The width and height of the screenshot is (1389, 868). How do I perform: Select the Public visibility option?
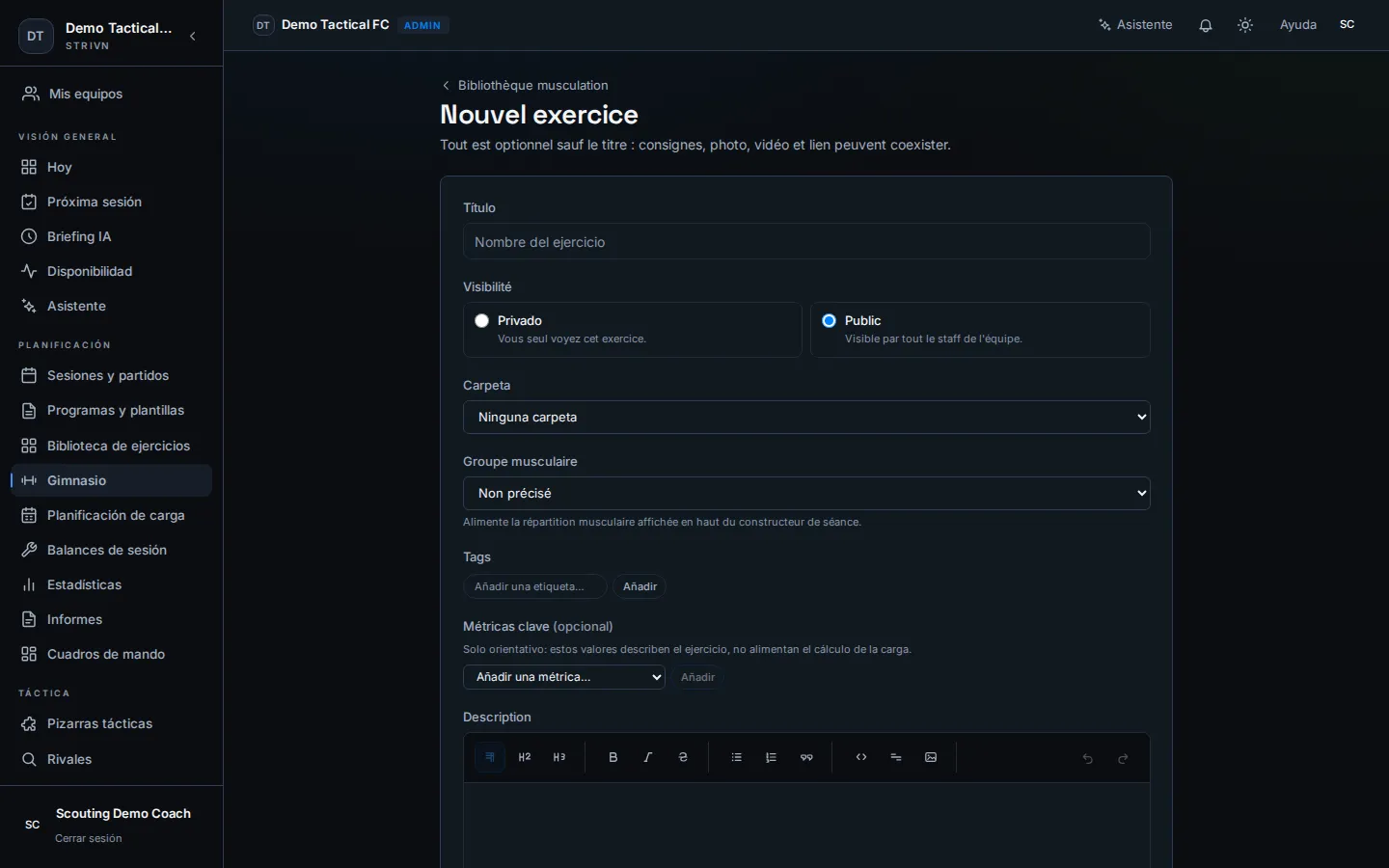tap(980, 330)
